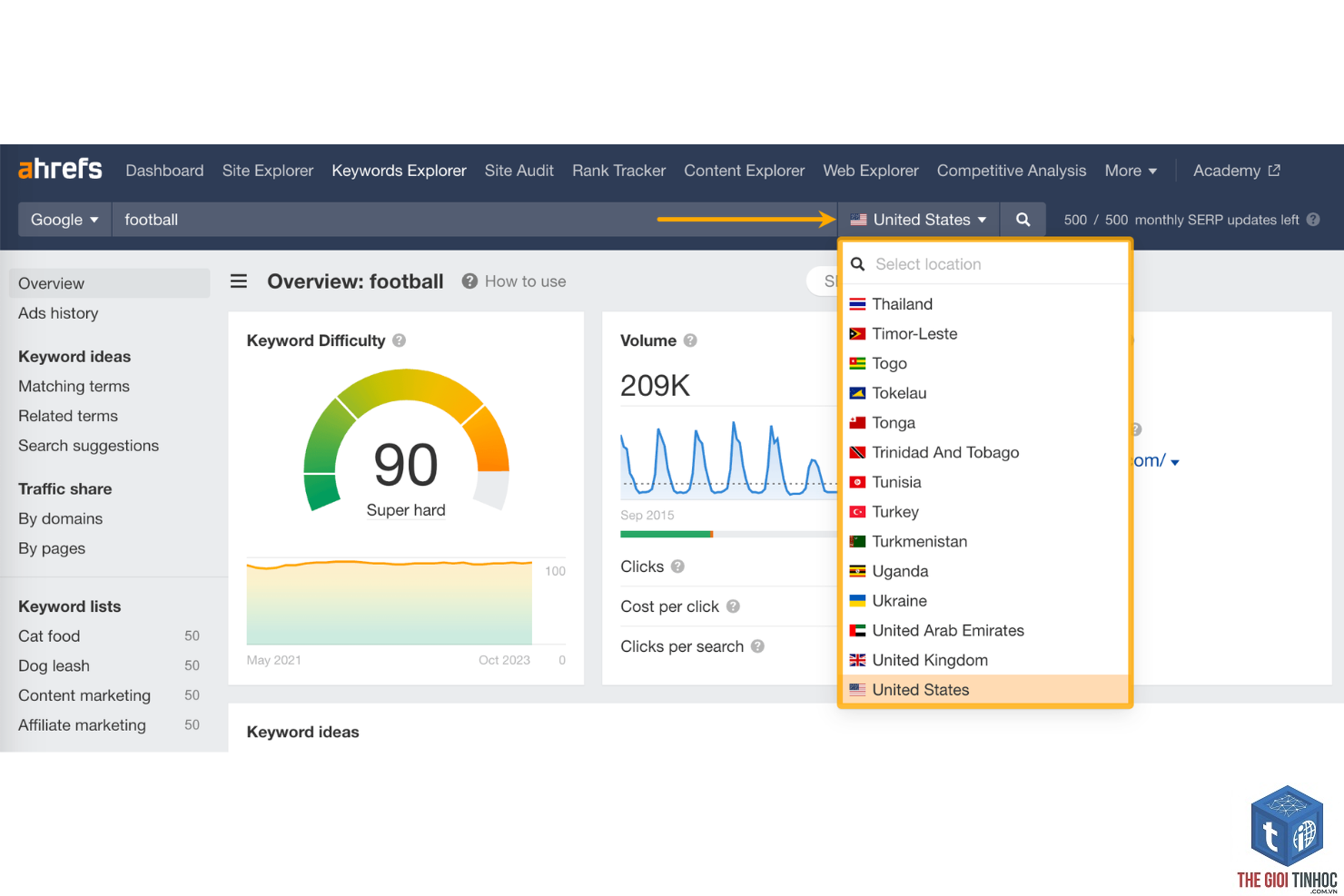The image size is (1344, 896).
Task: Click the Keyword Difficulty history chart
Action: 390,602
